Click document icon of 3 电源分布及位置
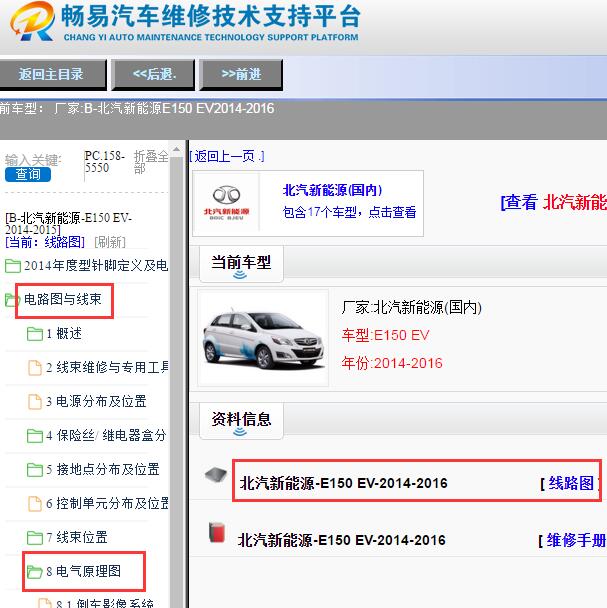The image size is (607, 608). click(x=35, y=402)
